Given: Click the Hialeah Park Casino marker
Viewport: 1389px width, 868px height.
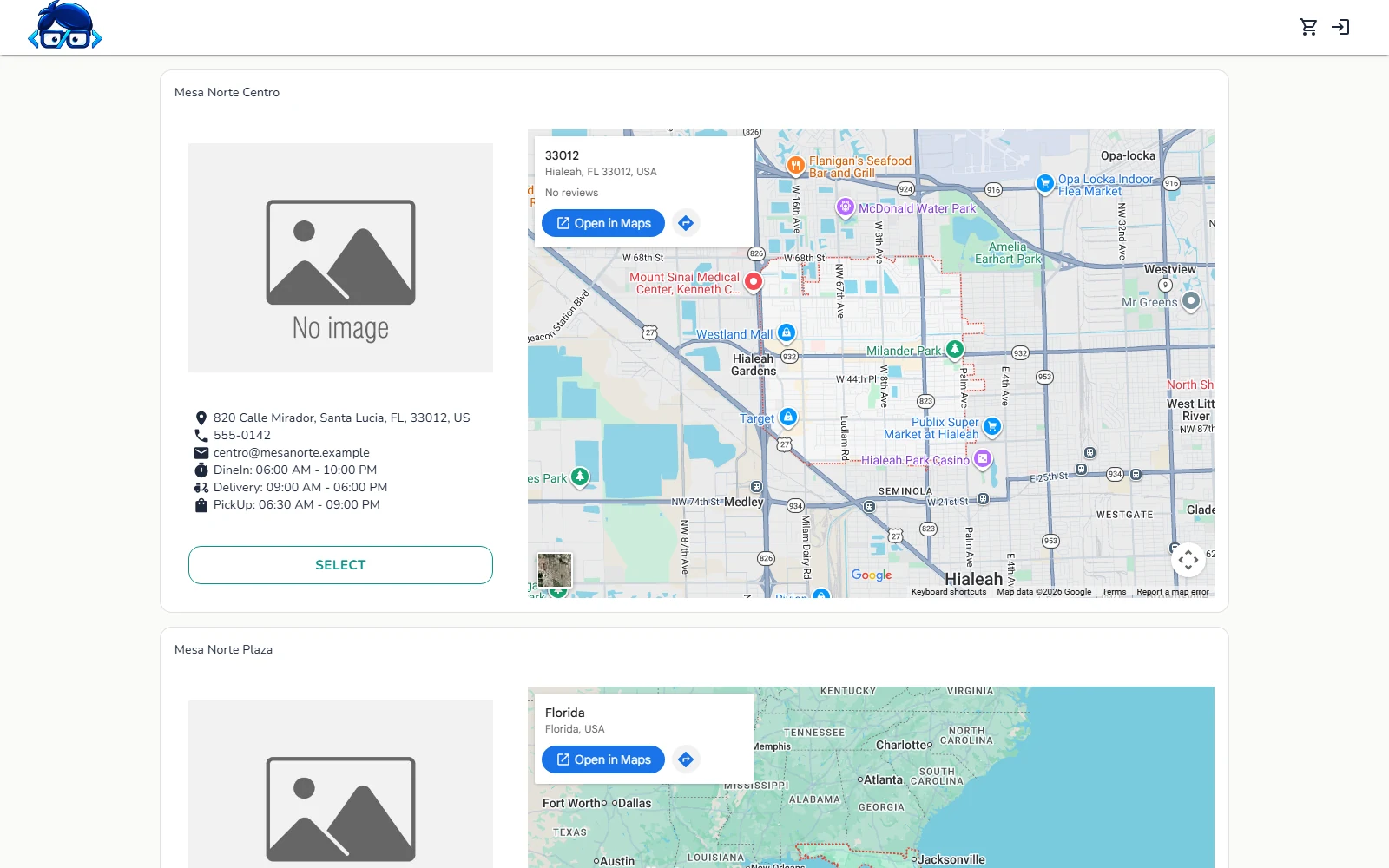Looking at the screenshot, I should (x=982, y=458).
